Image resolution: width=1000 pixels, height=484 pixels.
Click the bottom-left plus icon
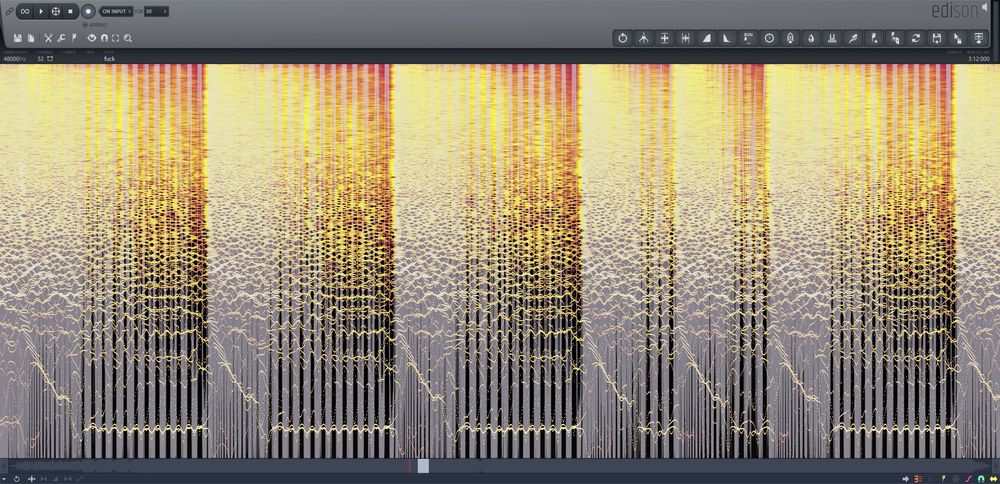point(31,479)
